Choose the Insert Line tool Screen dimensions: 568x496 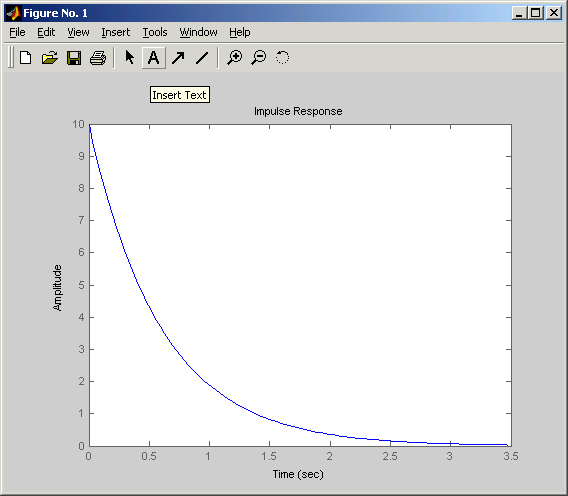(x=202, y=58)
